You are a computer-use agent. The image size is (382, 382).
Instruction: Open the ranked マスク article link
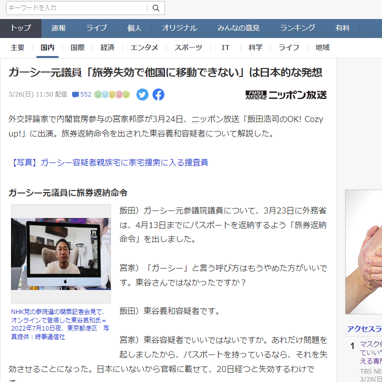[x=371, y=352]
